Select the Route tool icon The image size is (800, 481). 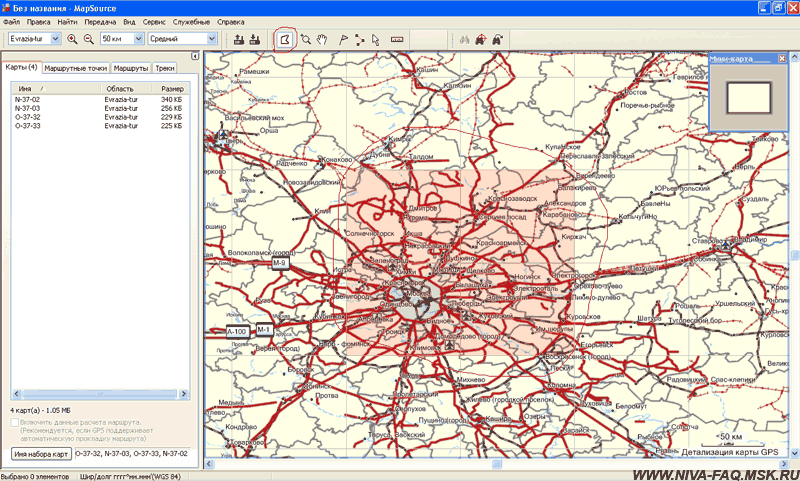click(360, 39)
